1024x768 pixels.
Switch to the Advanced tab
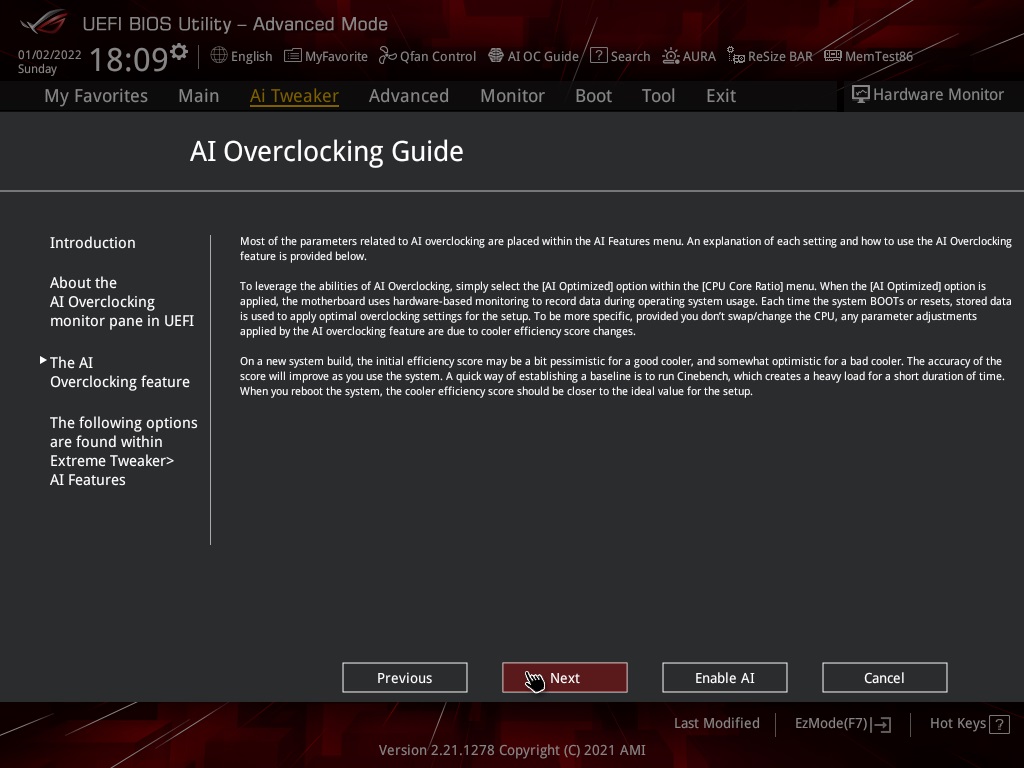(x=408, y=96)
